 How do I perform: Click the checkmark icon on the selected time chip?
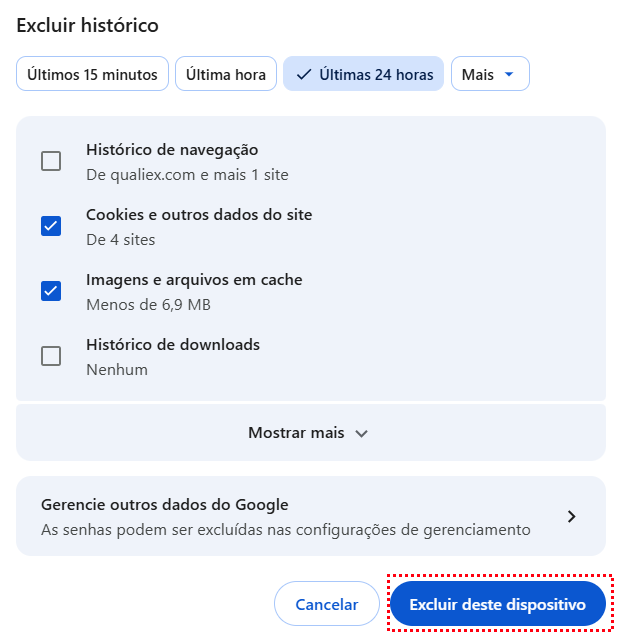tap(304, 74)
